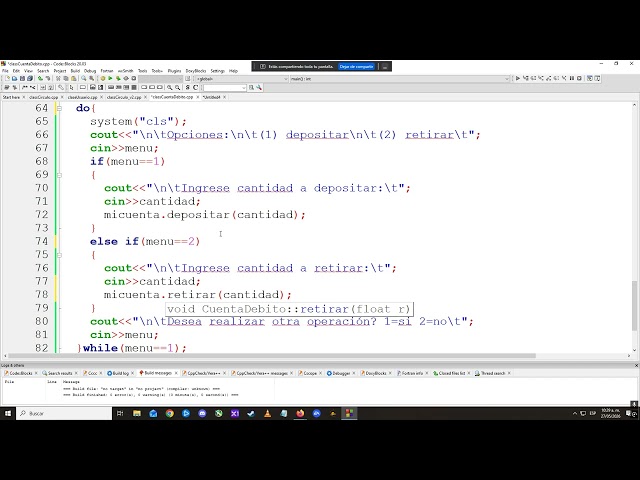Collapse the fold marker at line 69
This screenshot has width=640, height=480.
pos(59,175)
